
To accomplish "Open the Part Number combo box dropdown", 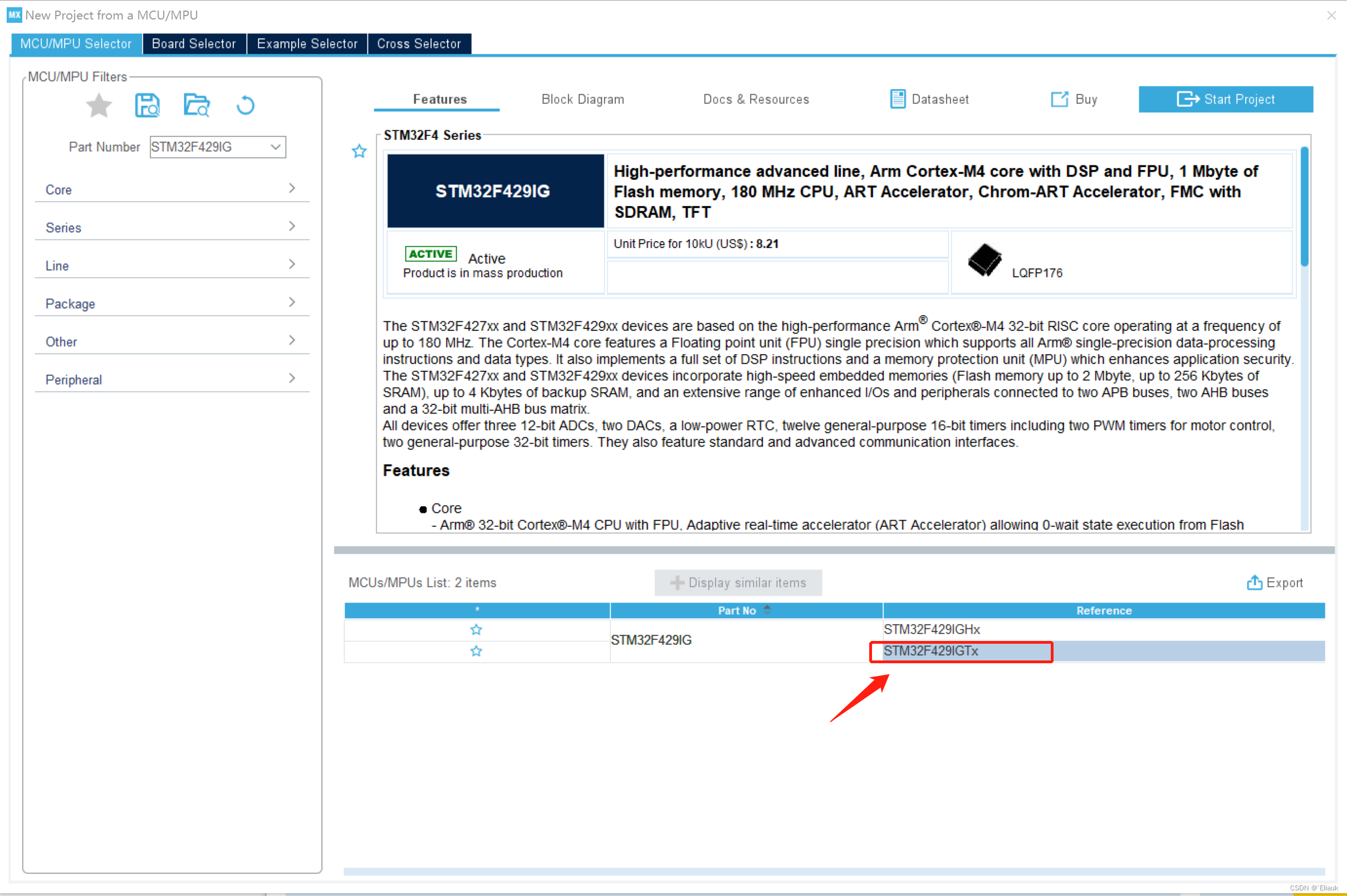I will pos(275,147).
